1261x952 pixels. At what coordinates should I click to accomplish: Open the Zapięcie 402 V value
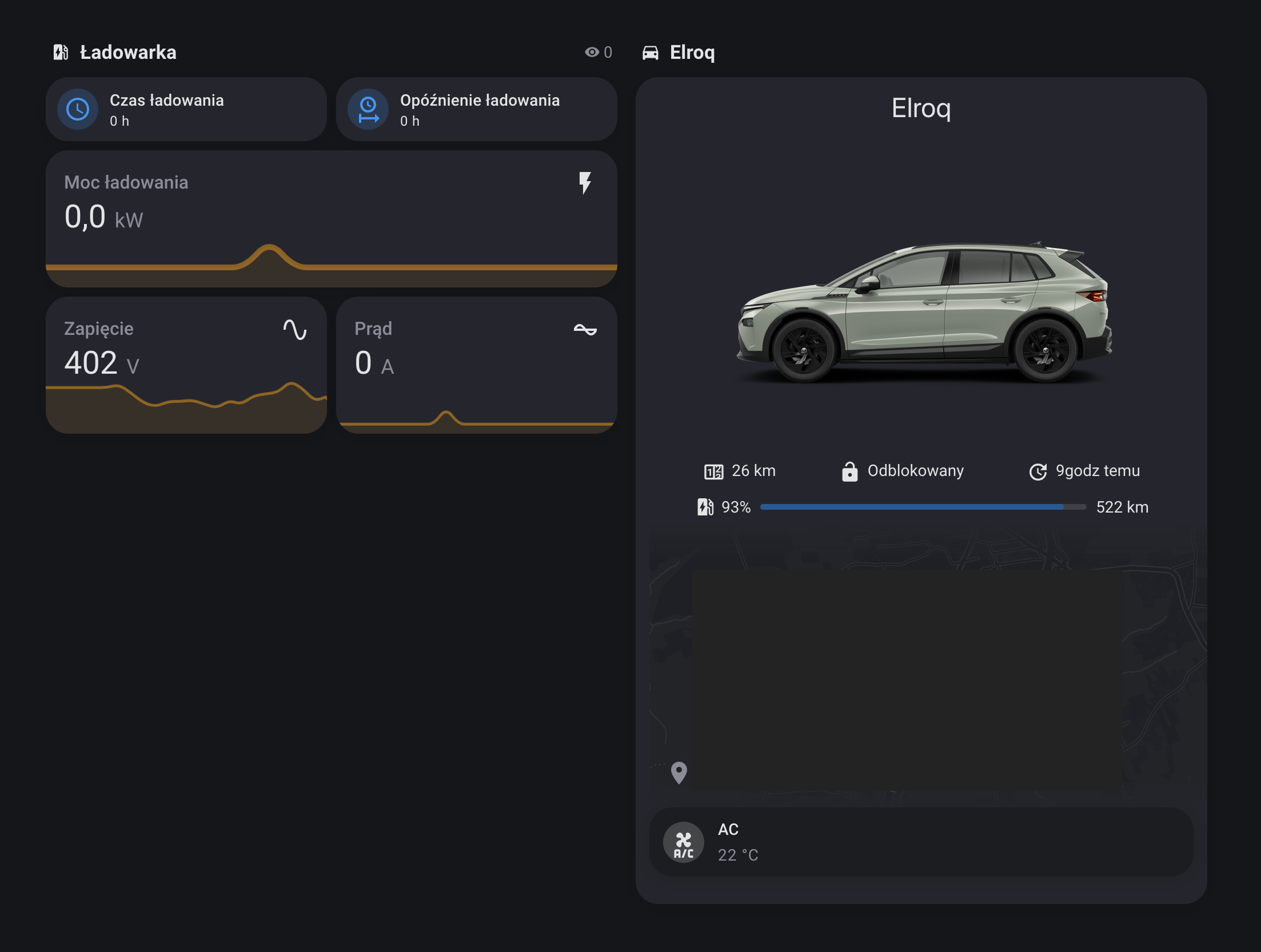coord(102,363)
